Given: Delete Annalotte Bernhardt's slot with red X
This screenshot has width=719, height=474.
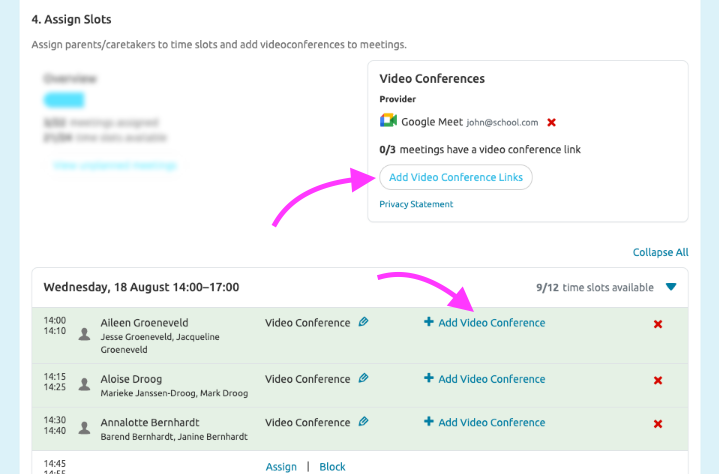Looking at the screenshot, I should (658, 423).
